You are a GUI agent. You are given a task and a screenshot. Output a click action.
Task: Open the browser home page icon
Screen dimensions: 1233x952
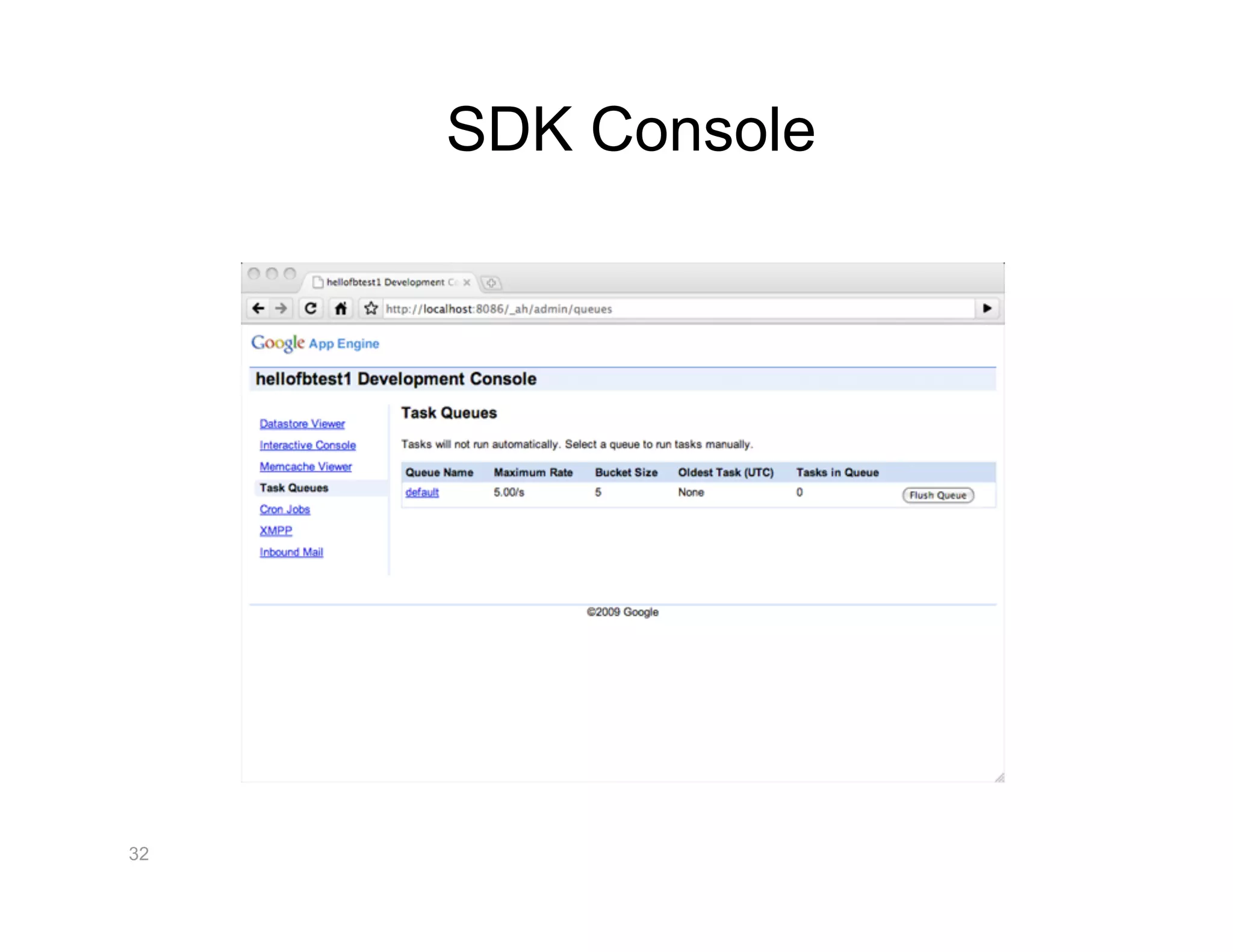(341, 308)
